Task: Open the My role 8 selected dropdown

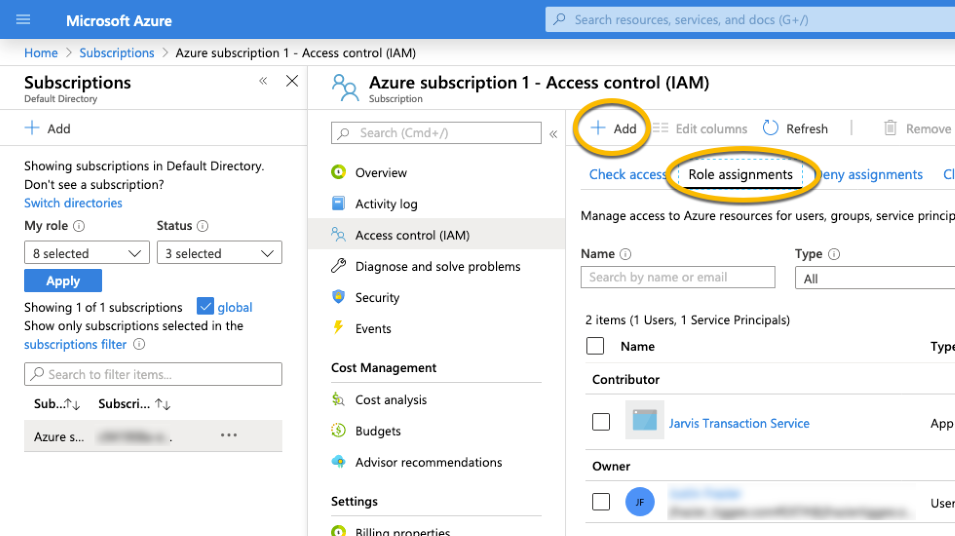Action: pyautogui.click(x=87, y=253)
